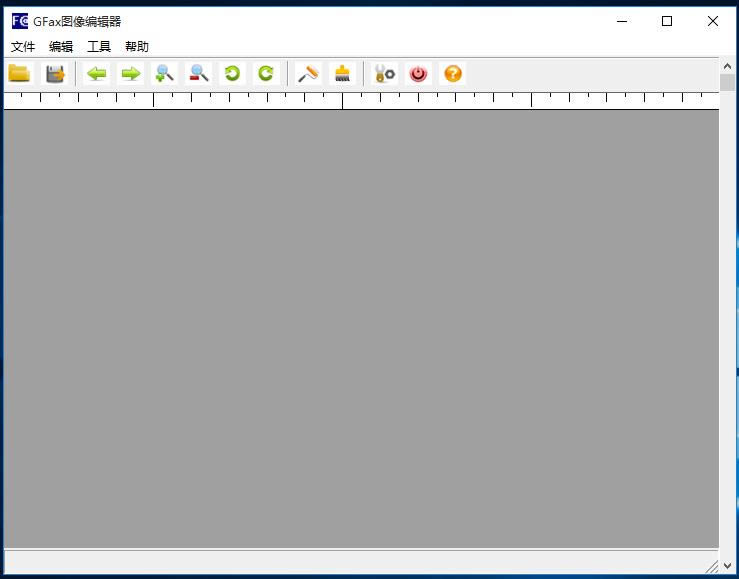Select the paint roller tool
The height and width of the screenshot is (579, 739).
(308, 73)
